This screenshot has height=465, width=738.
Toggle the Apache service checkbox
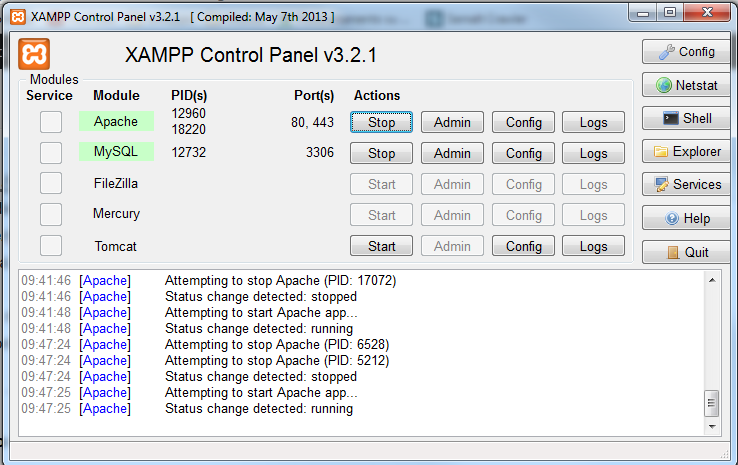pyautogui.click(x=51, y=122)
